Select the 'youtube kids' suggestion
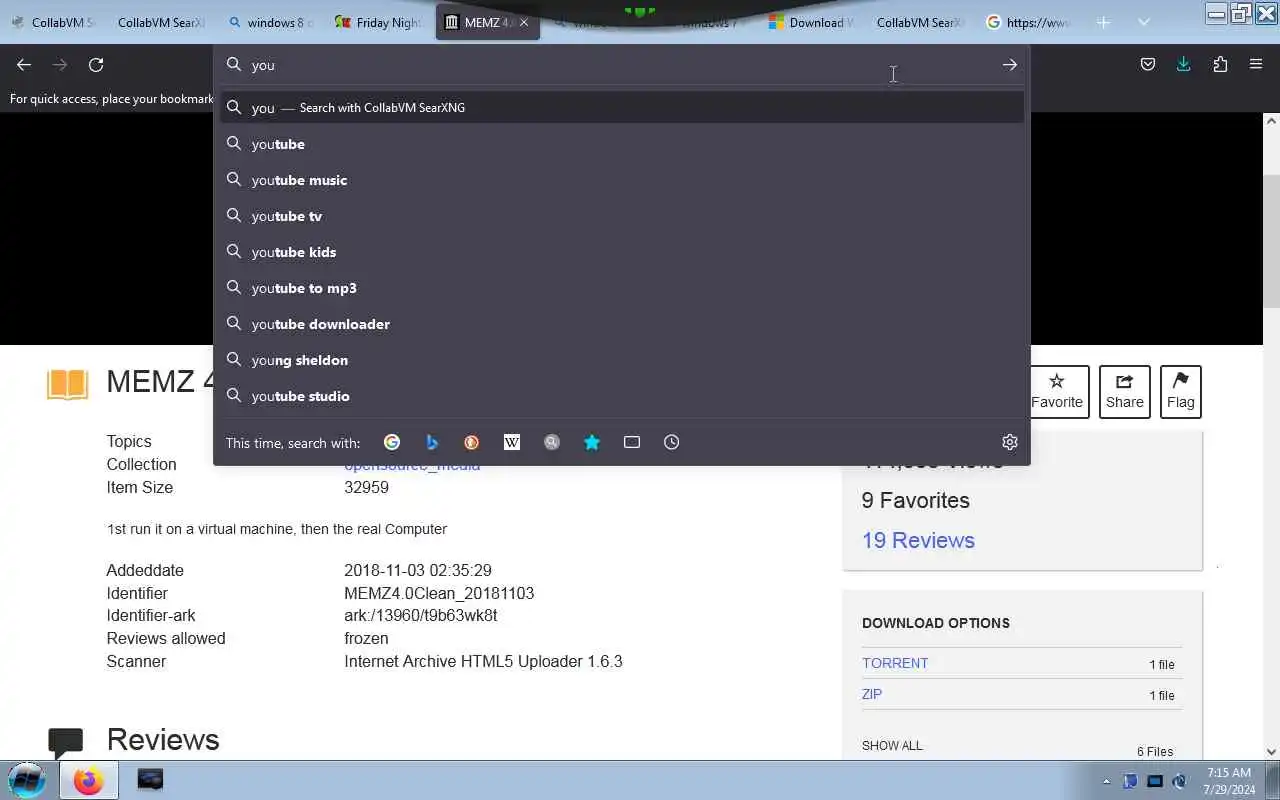Screen dimensions: 1280x800 click(x=622, y=252)
